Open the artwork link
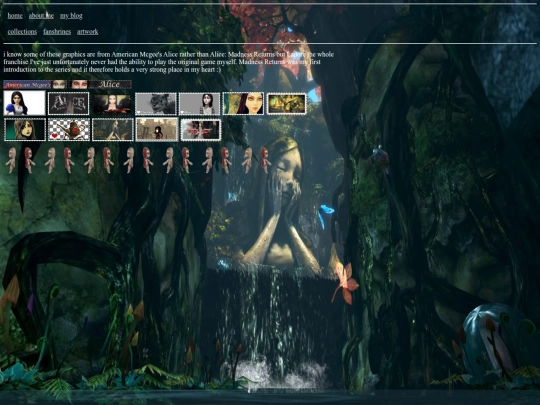Screen dimensions: 540x405 click(x=87, y=32)
